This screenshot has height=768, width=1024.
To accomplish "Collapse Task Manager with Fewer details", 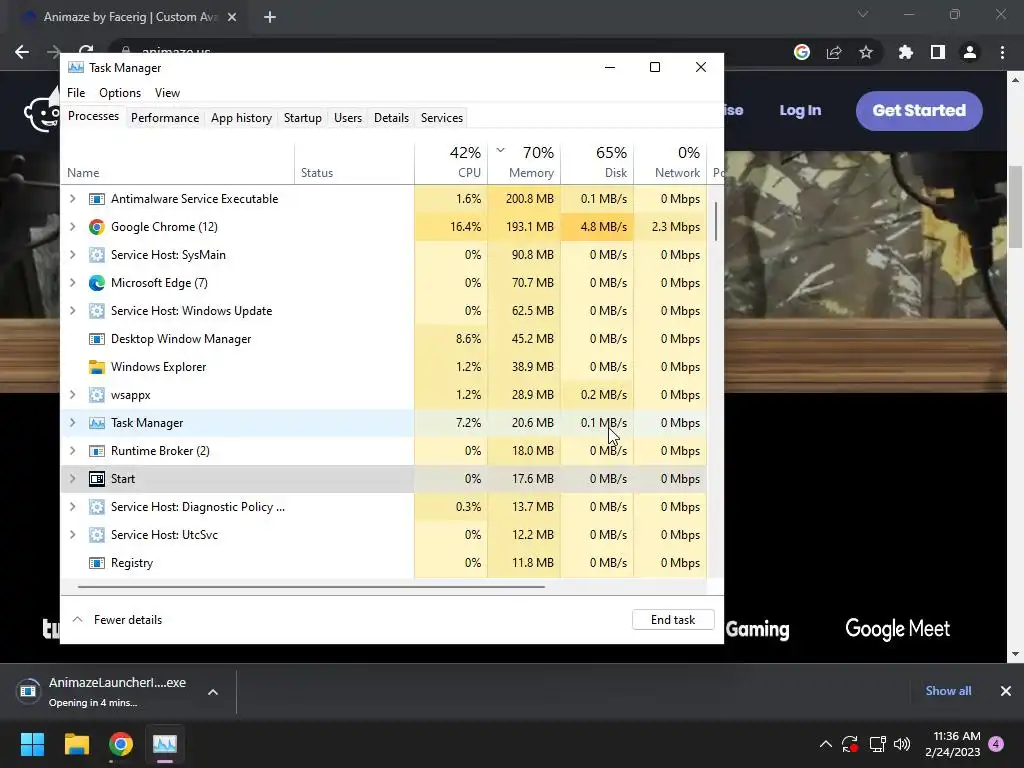I will point(117,620).
